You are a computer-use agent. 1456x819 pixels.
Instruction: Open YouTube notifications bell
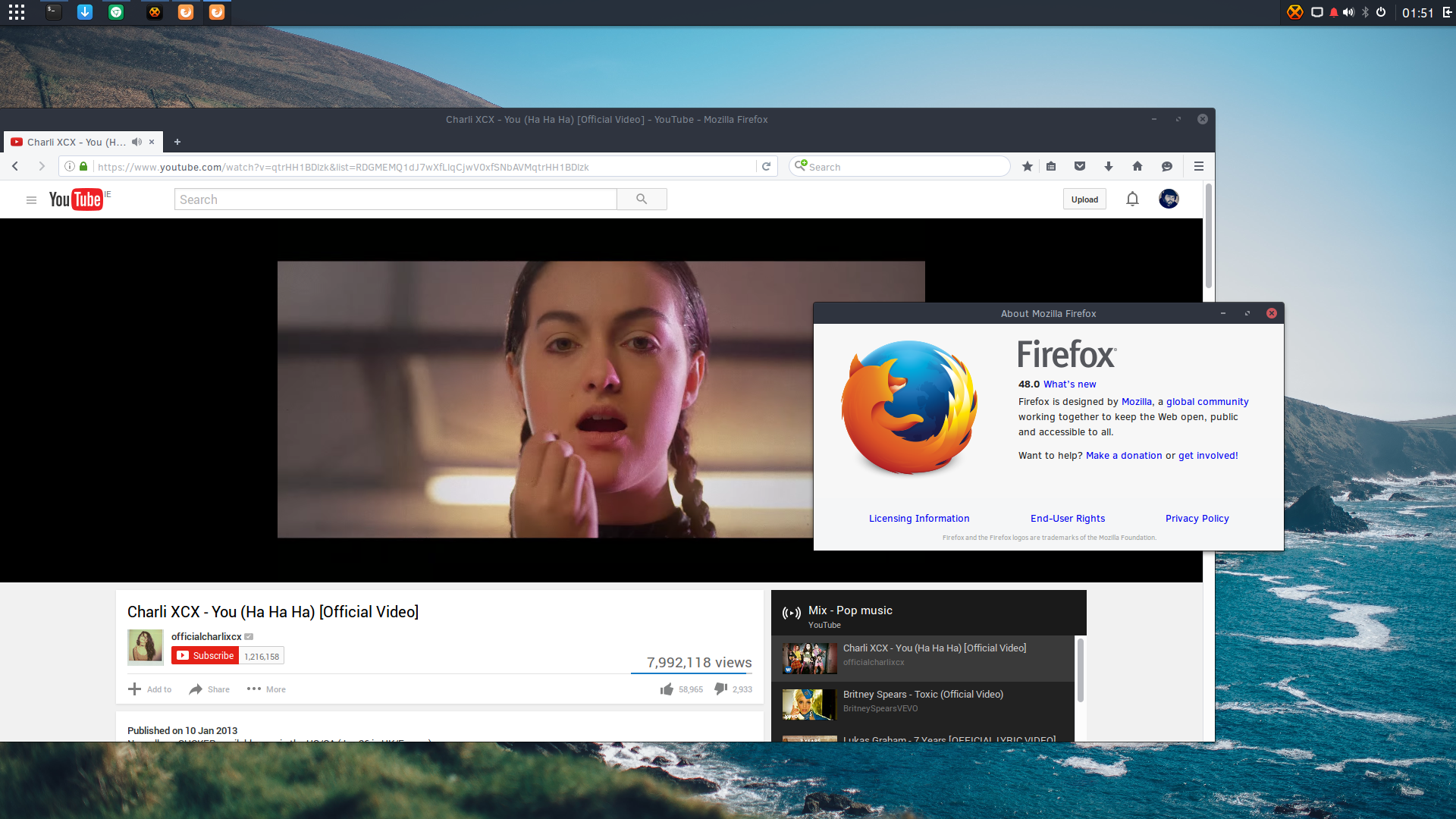click(x=1132, y=199)
